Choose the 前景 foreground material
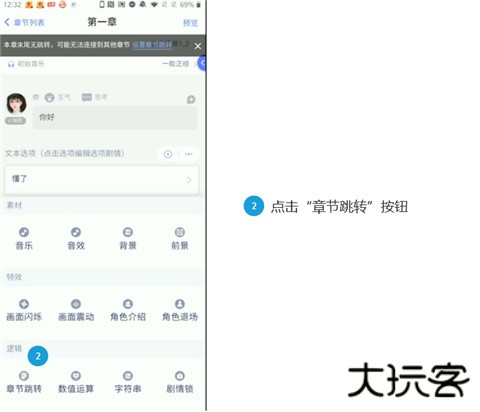The image size is (480, 412). click(x=180, y=239)
